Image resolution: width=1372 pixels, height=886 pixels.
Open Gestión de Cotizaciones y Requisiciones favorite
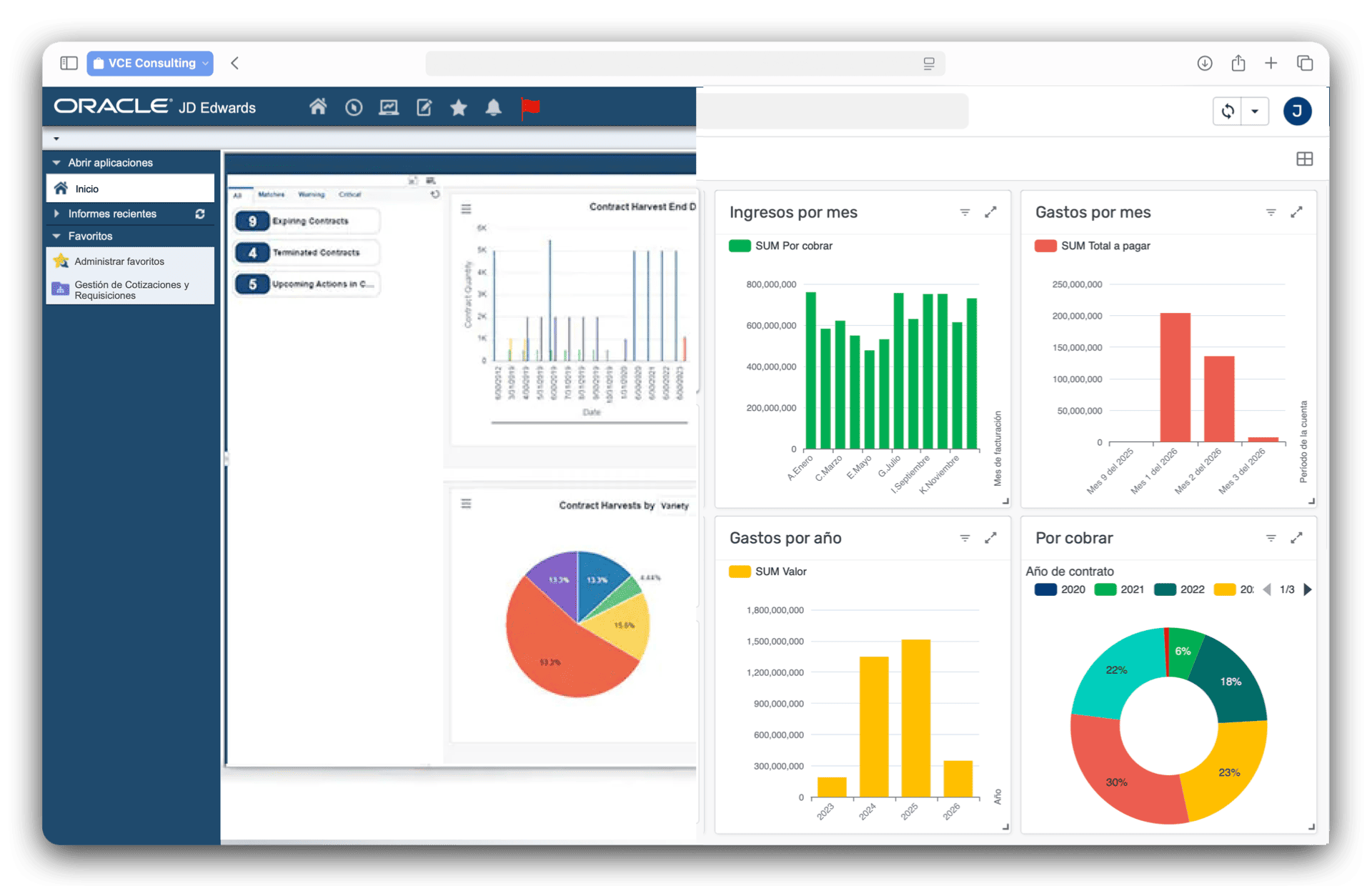pyautogui.click(x=131, y=290)
